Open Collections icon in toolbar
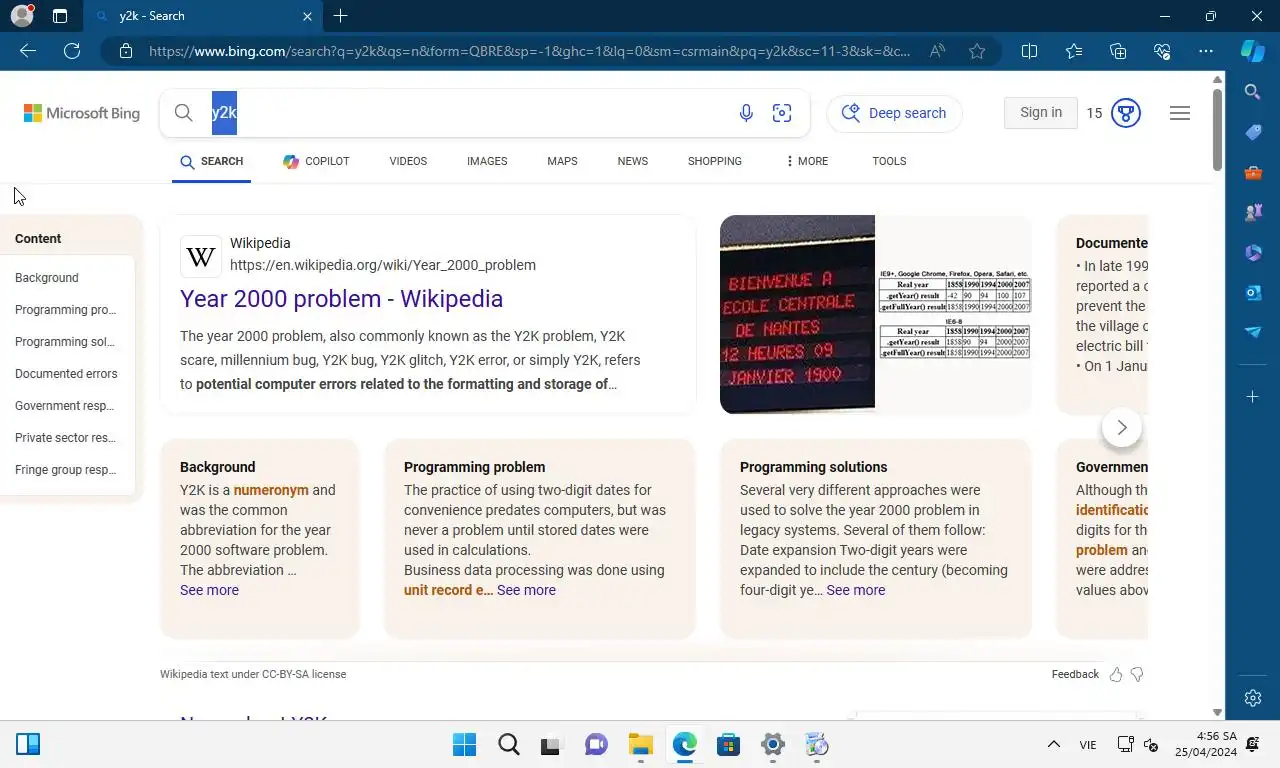The height and width of the screenshot is (768, 1280). click(1118, 51)
